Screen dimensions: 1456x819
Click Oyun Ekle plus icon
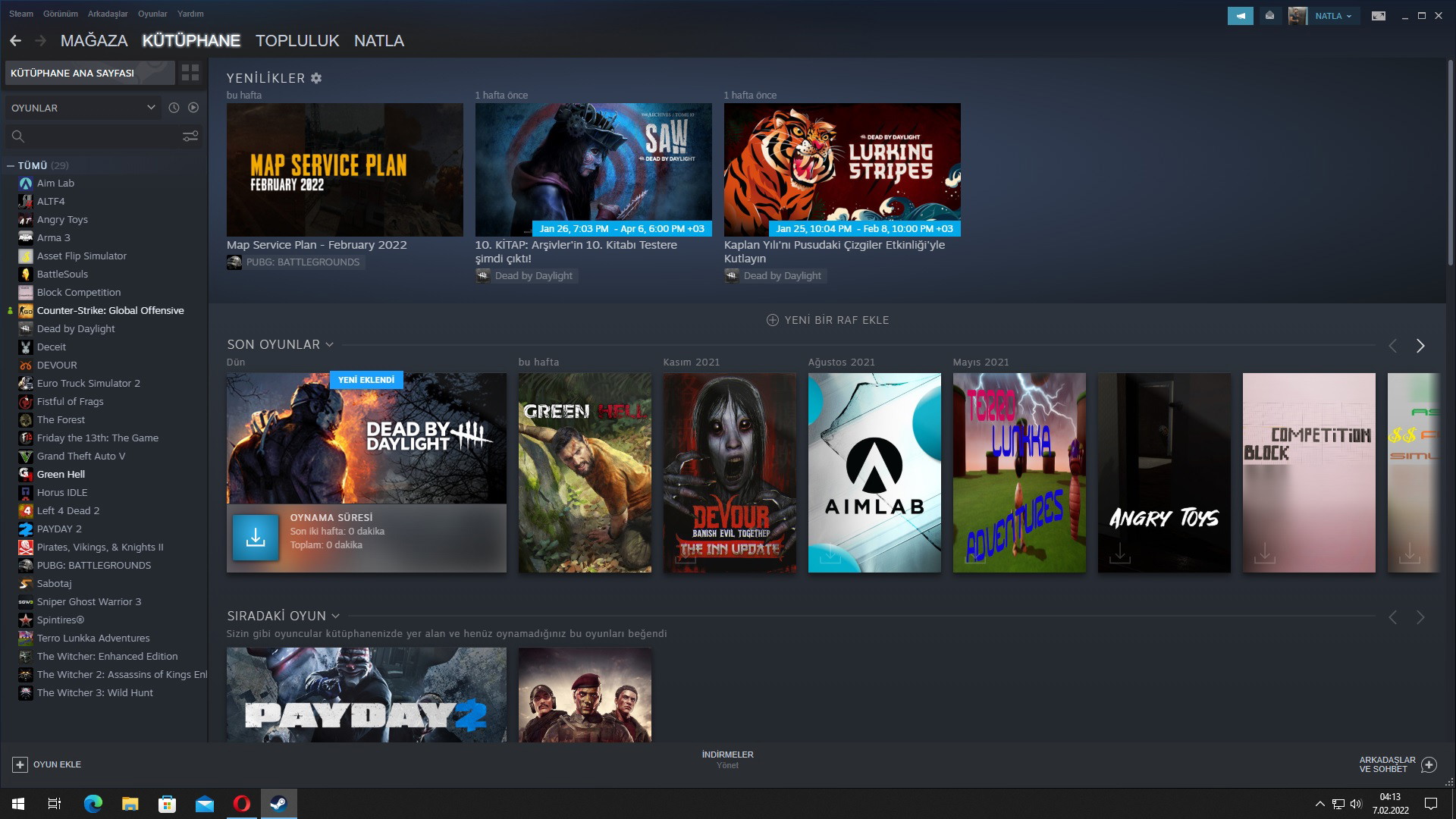click(x=20, y=764)
